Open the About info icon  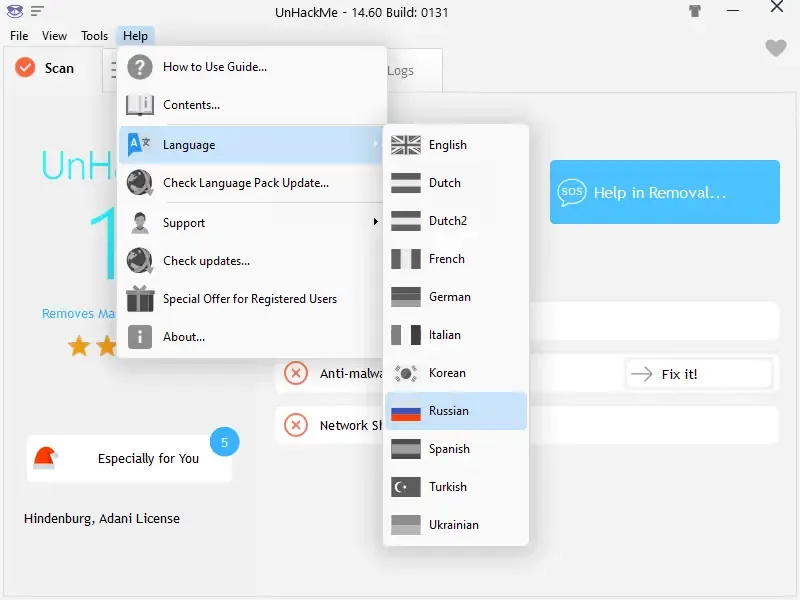click(x=140, y=337)
